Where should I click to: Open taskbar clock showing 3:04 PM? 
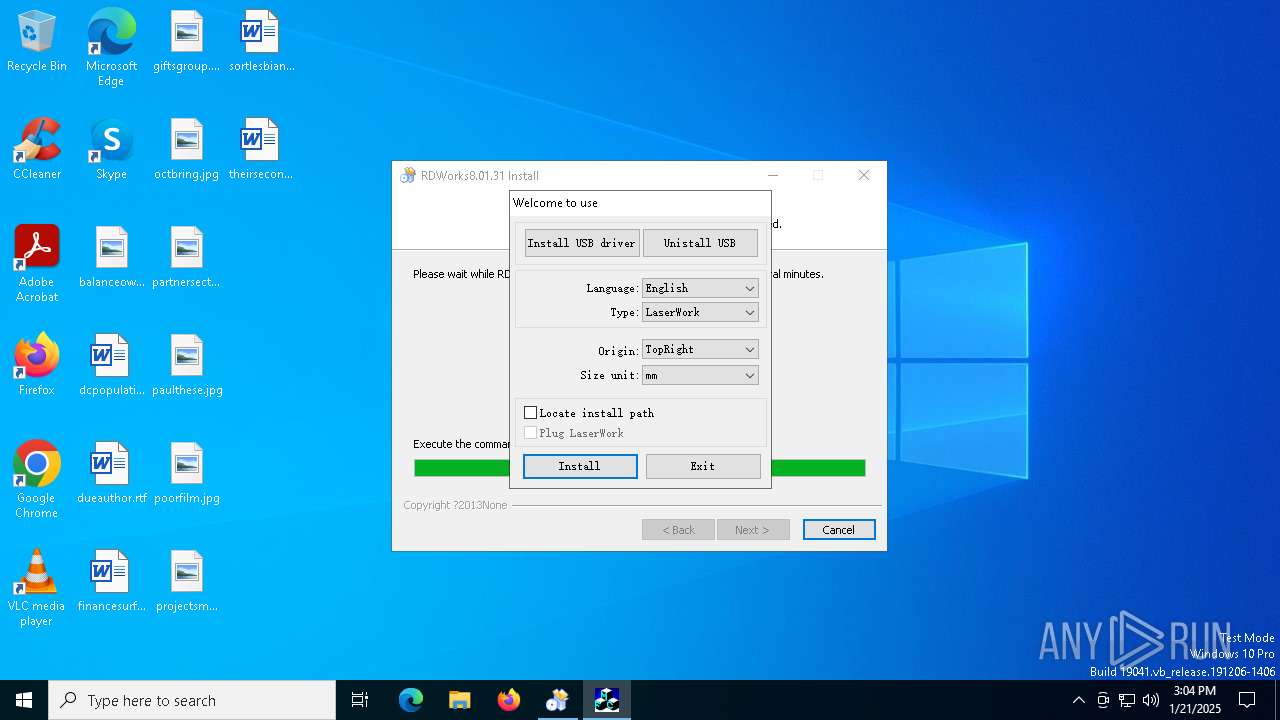tap(1195, 700)
